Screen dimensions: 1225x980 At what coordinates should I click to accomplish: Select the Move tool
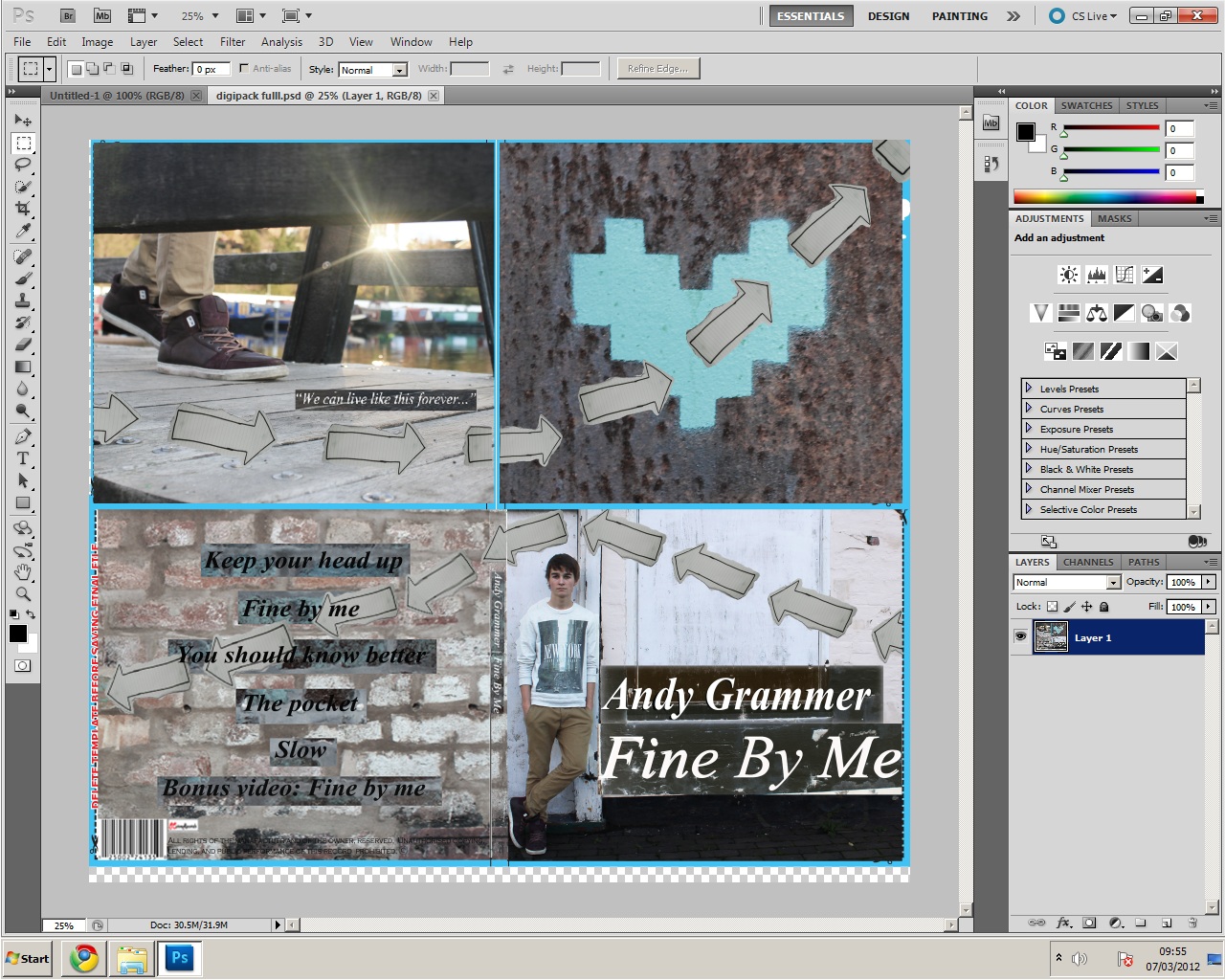(23, 120)
